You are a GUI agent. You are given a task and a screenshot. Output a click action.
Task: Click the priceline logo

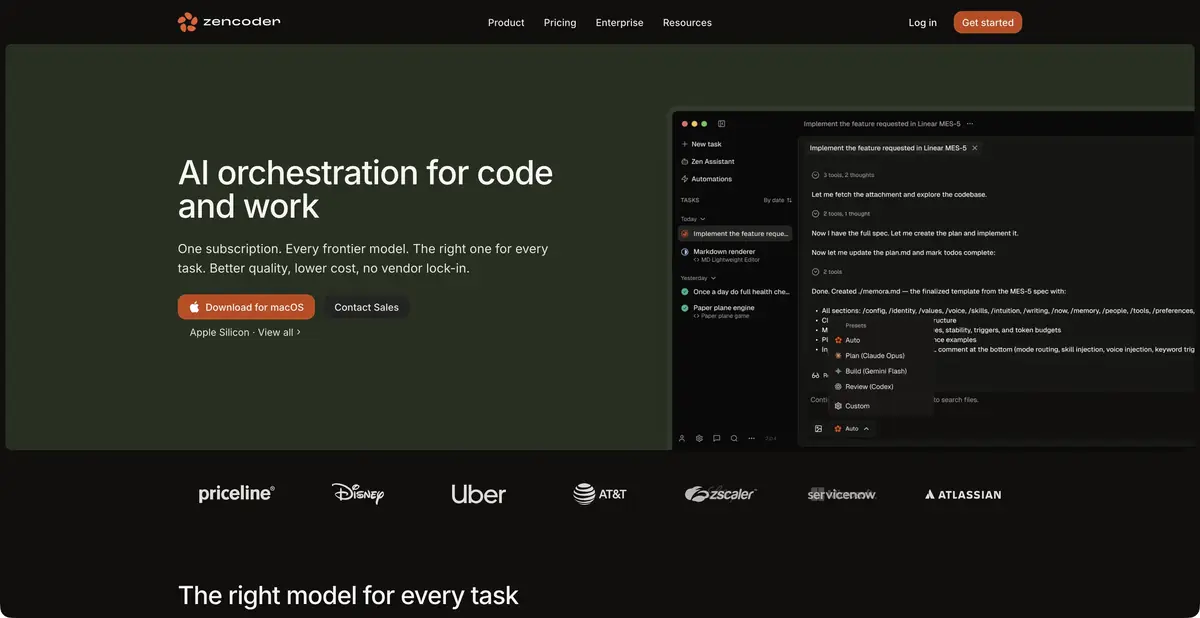tap(237, 493)
